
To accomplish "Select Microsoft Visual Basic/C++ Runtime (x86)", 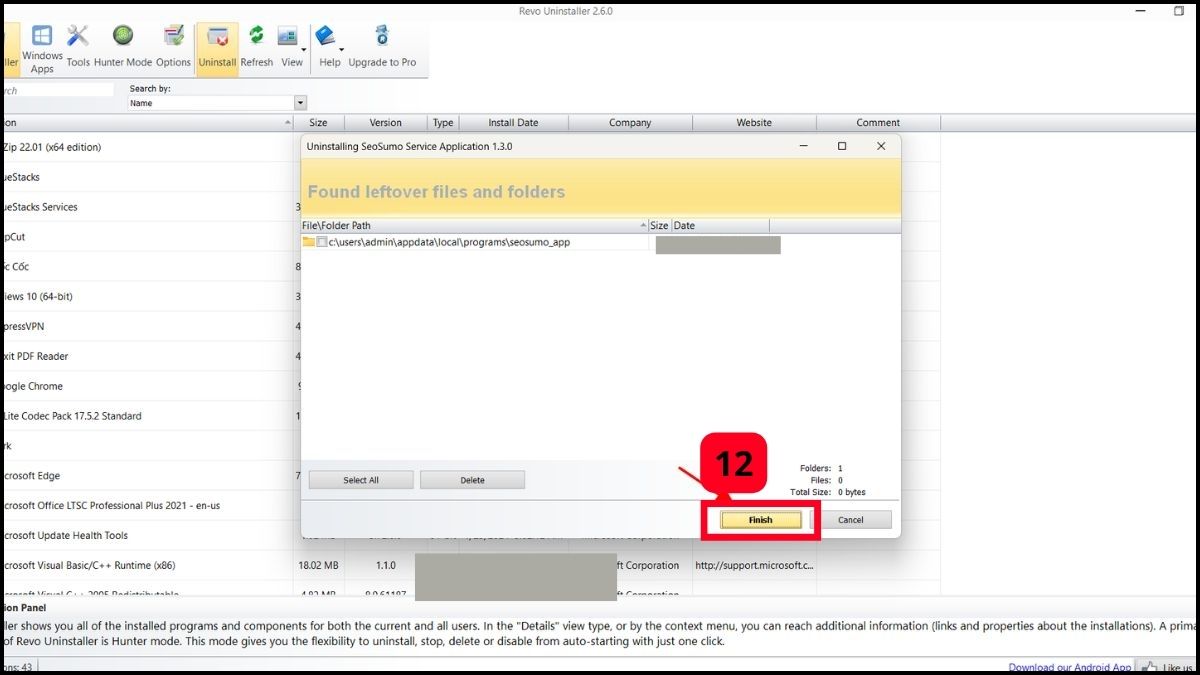I will click(x=146, y=566).
